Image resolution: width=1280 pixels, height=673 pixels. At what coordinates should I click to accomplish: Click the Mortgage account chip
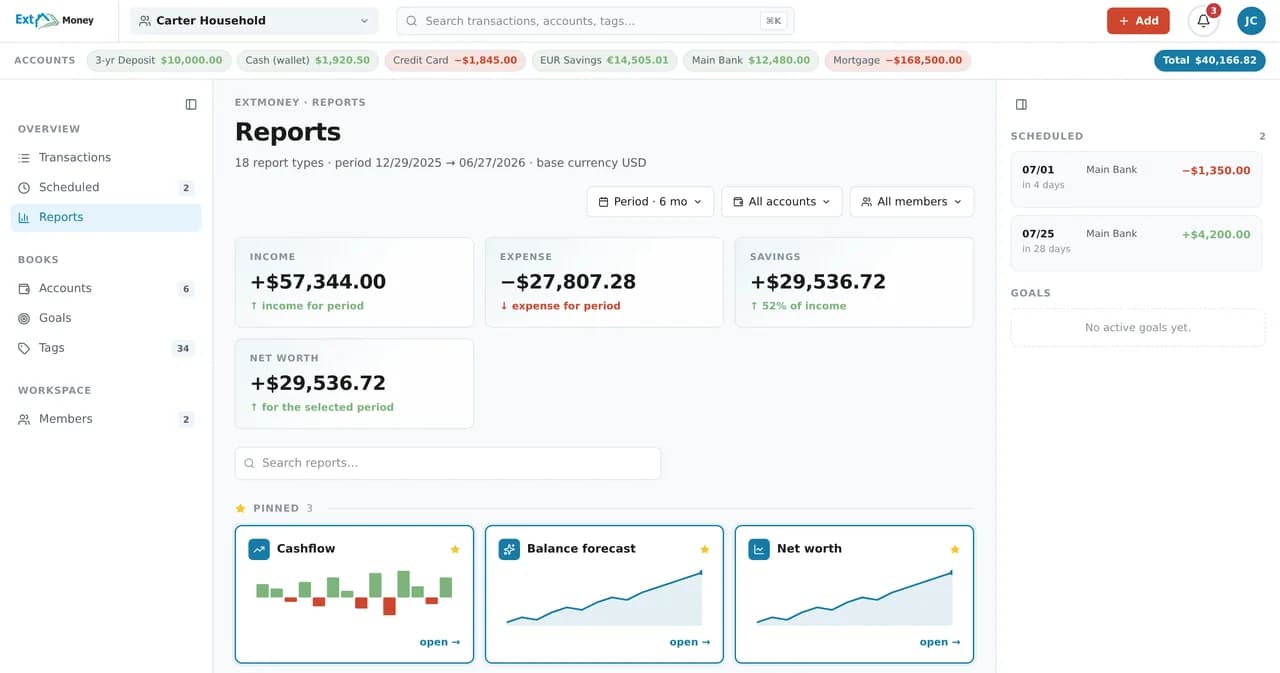pos(898,60)
